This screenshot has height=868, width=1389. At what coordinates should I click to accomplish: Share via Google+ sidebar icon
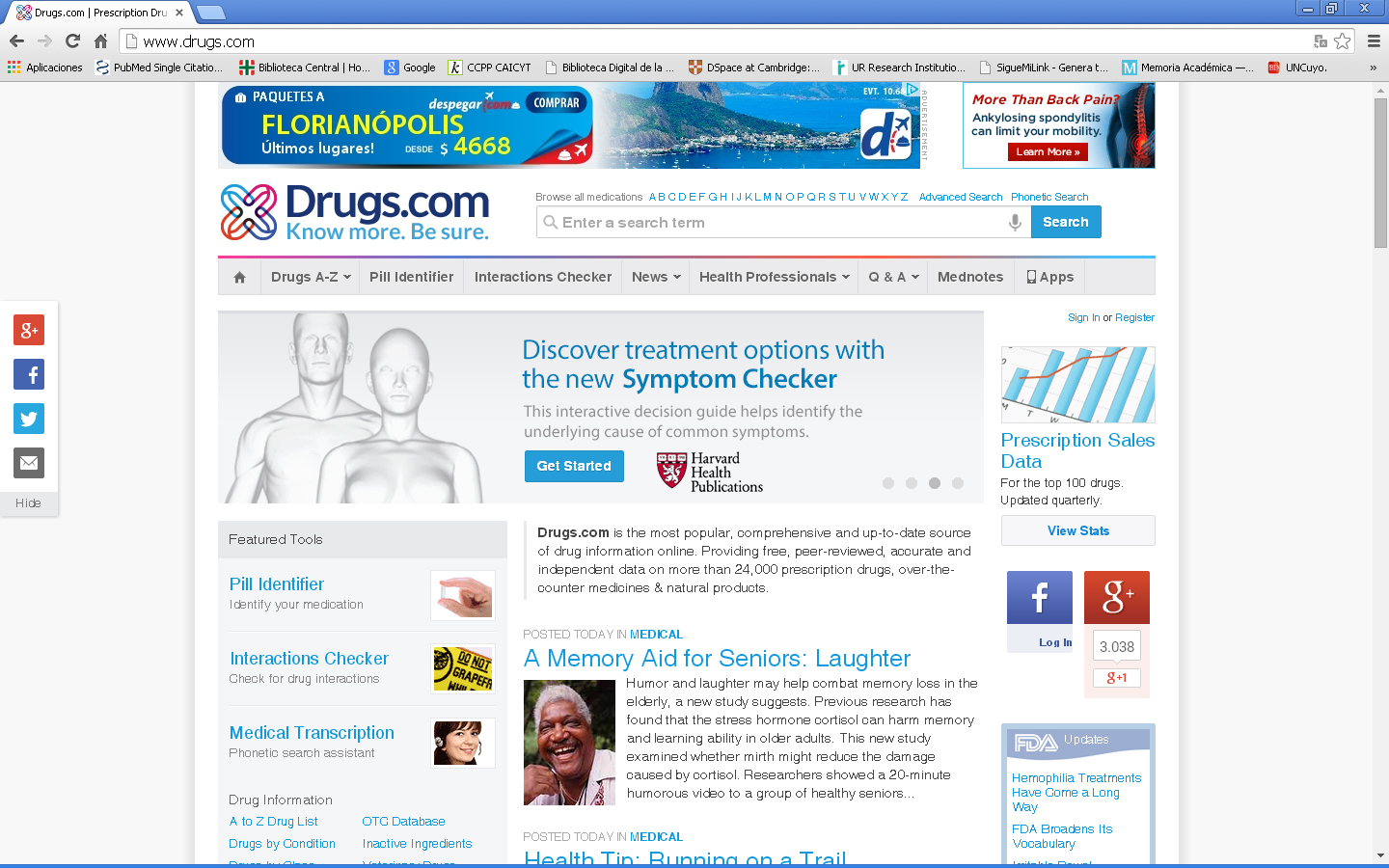coord(29,330)
